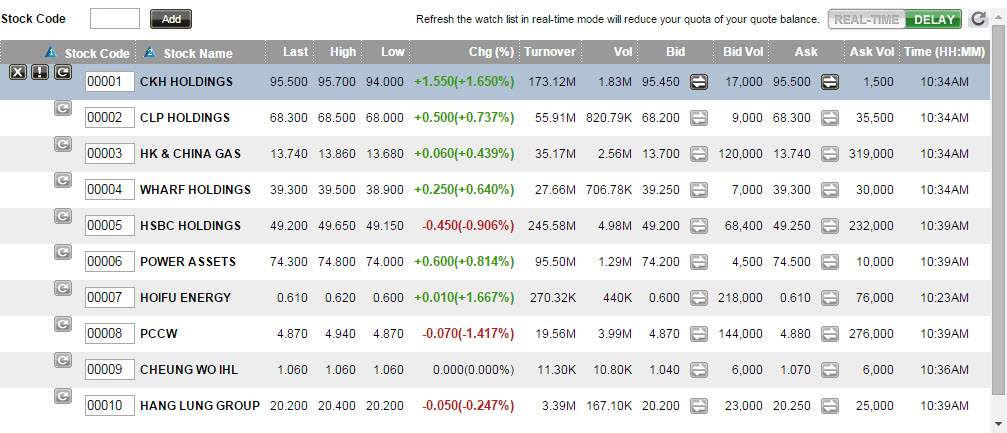
Task: Sort by Stock Name using triangle 2
Action: tap(150, 52)
